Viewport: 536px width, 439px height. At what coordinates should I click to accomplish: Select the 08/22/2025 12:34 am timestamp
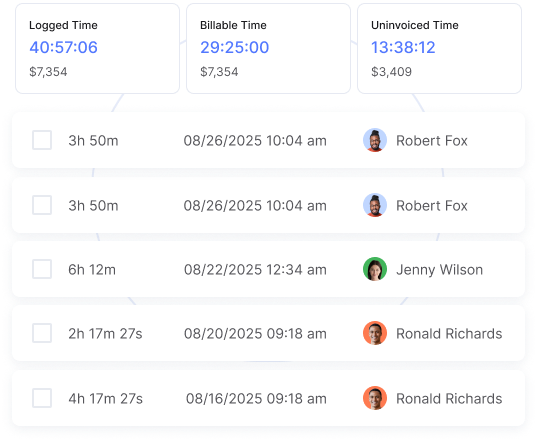coord(255,270)
